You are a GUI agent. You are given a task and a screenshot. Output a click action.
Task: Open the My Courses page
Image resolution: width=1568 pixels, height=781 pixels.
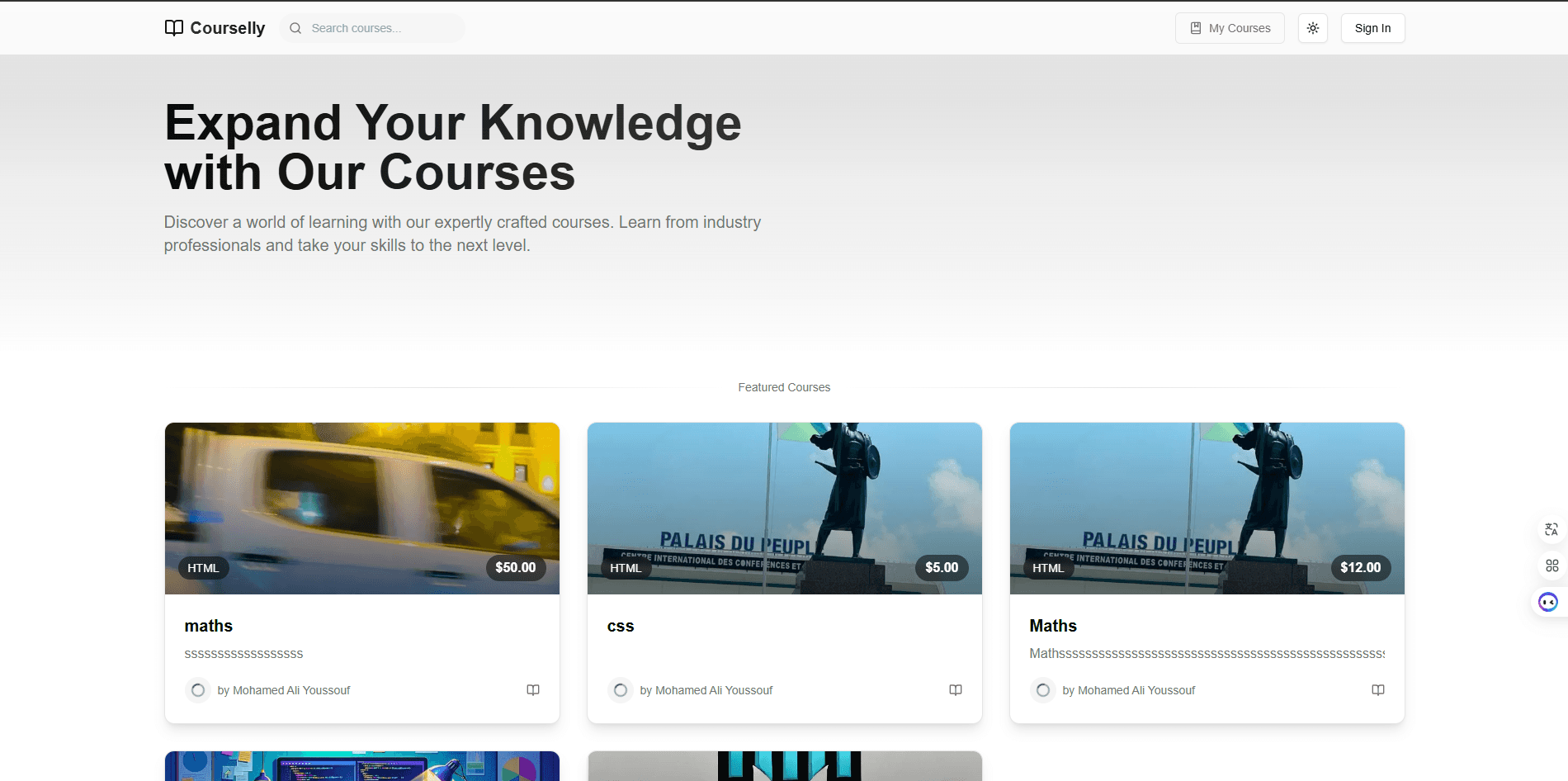[x=1230, y=27]
